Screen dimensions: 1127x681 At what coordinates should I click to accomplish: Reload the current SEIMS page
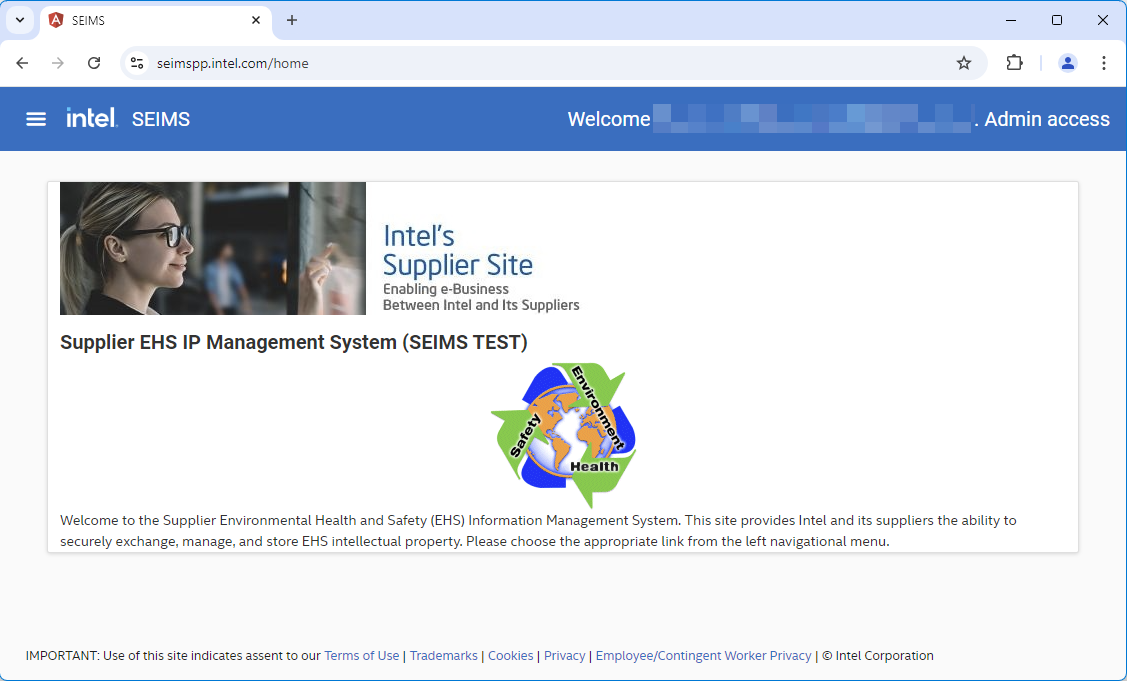pos(94,63)
